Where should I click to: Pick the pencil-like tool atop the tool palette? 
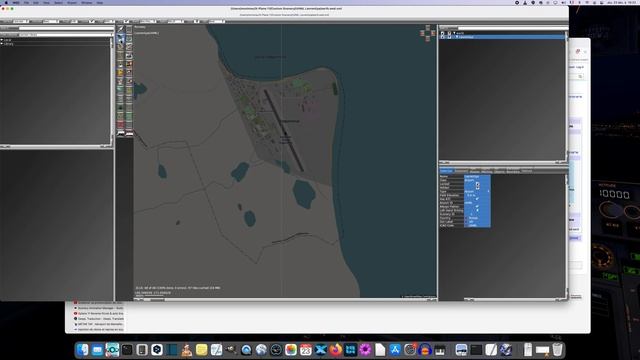tap(120, 29)
